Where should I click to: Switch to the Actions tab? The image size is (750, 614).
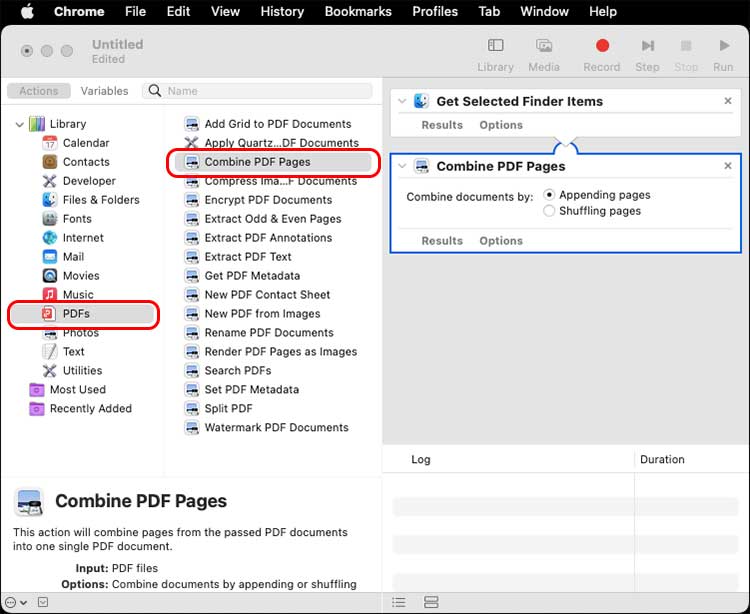coord(39,91)
